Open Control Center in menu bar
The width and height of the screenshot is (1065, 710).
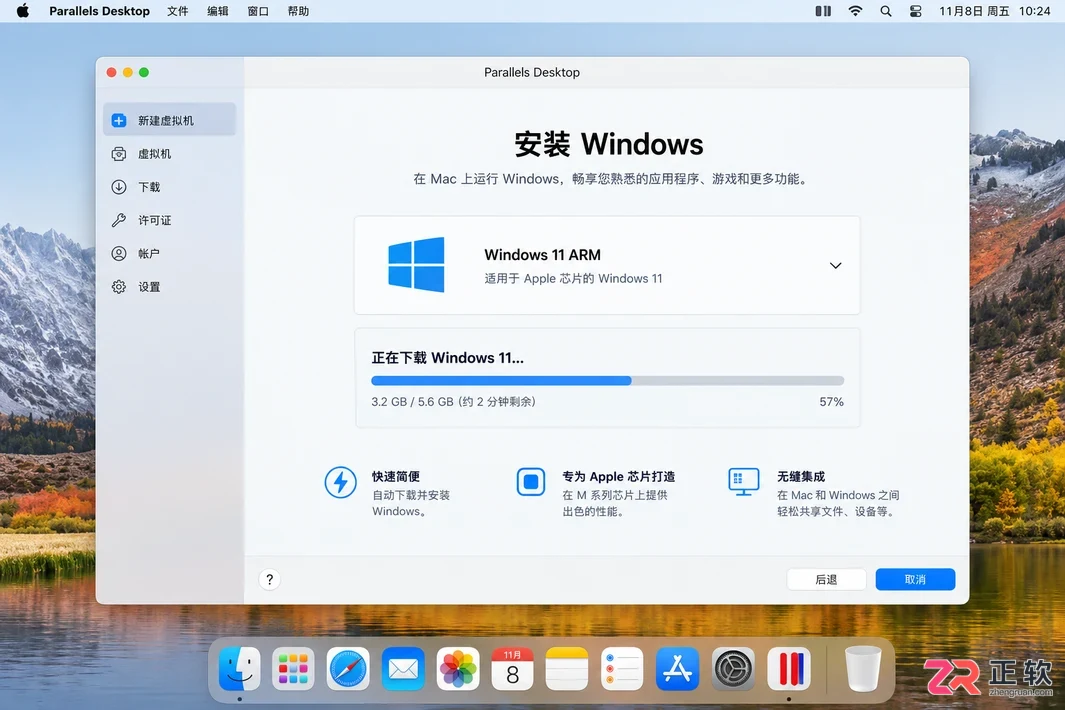(x=916, y=11)
